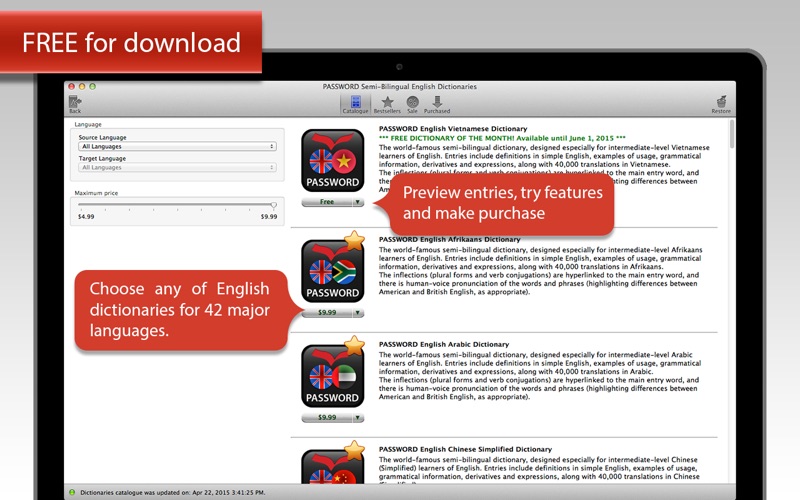Screen dimensions: 800x500
Task: Click the $9.99 maximum price label
Action: (x=269, y=217)
